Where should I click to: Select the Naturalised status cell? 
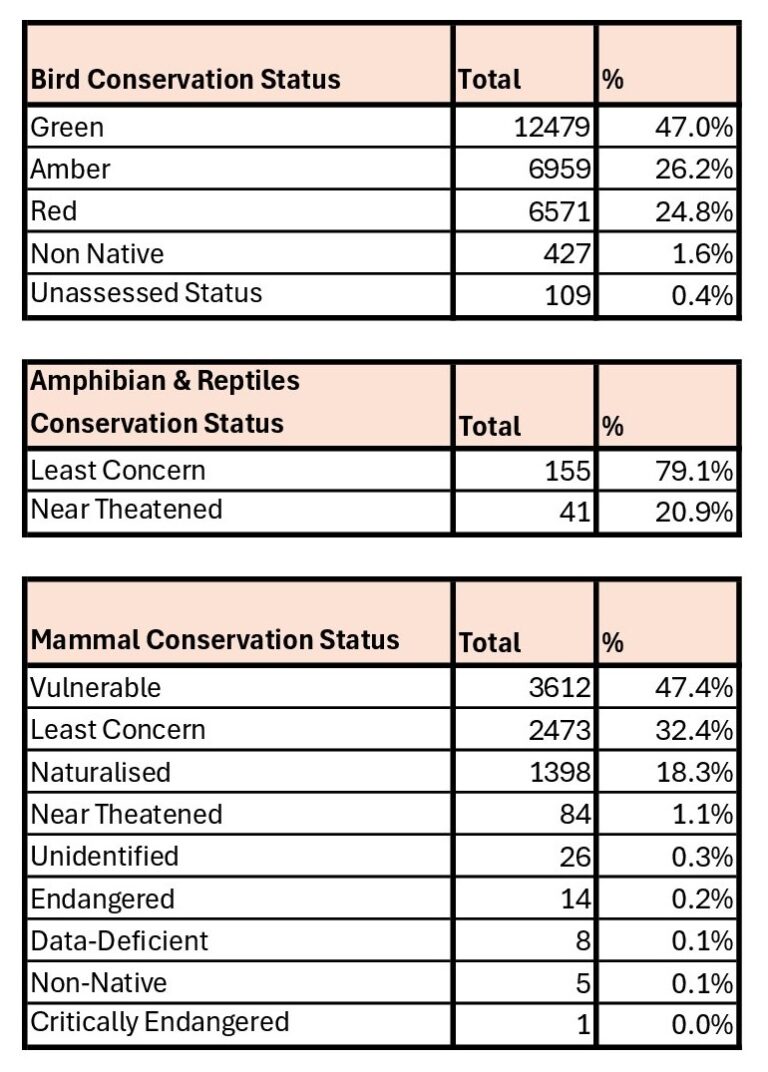pos(100,772)
